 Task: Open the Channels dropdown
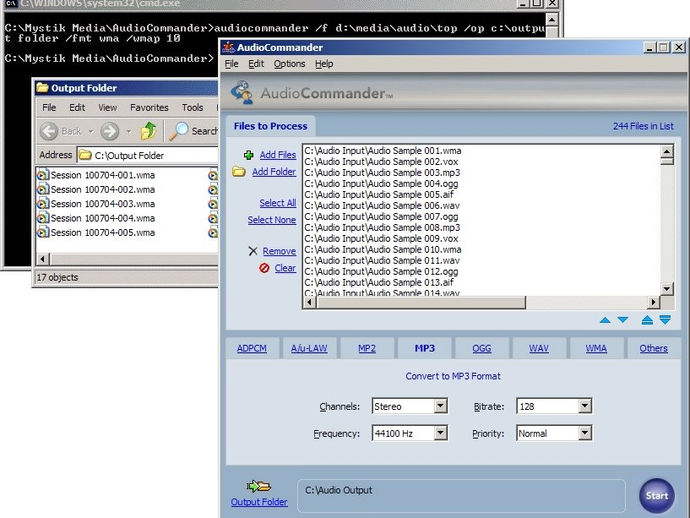[x=440, y=406]
